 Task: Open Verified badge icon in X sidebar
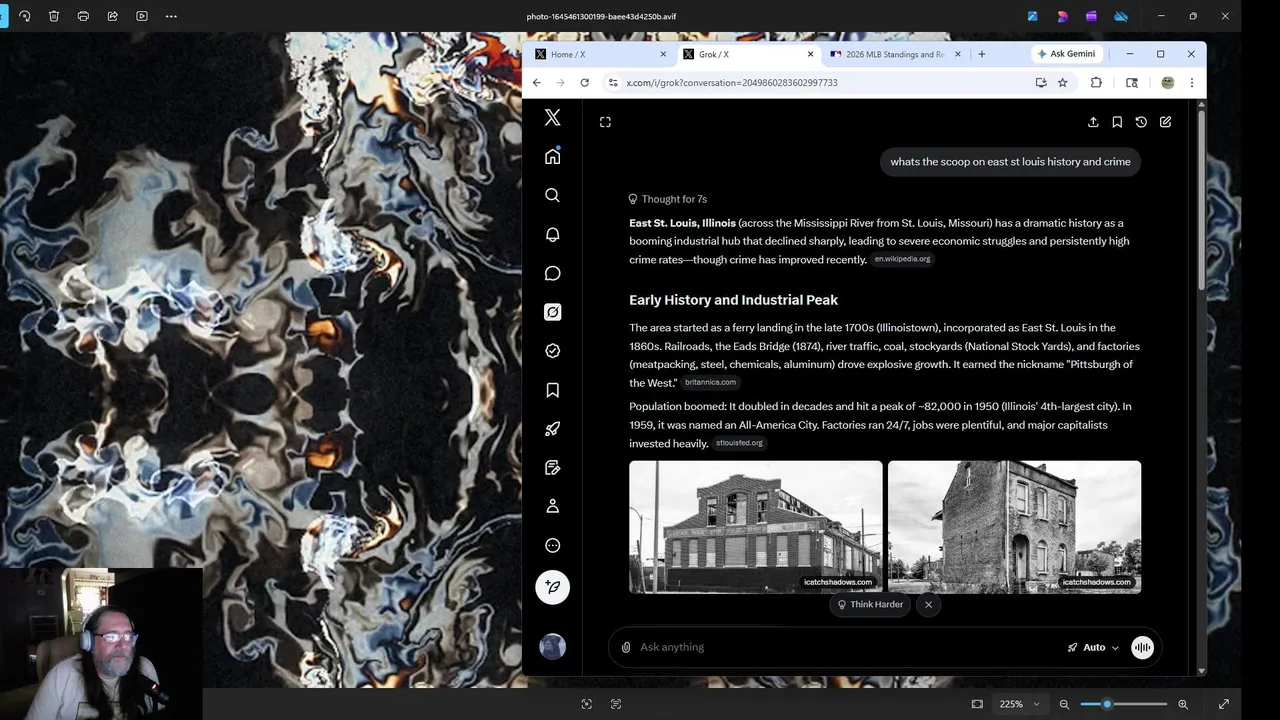point(552,351)
